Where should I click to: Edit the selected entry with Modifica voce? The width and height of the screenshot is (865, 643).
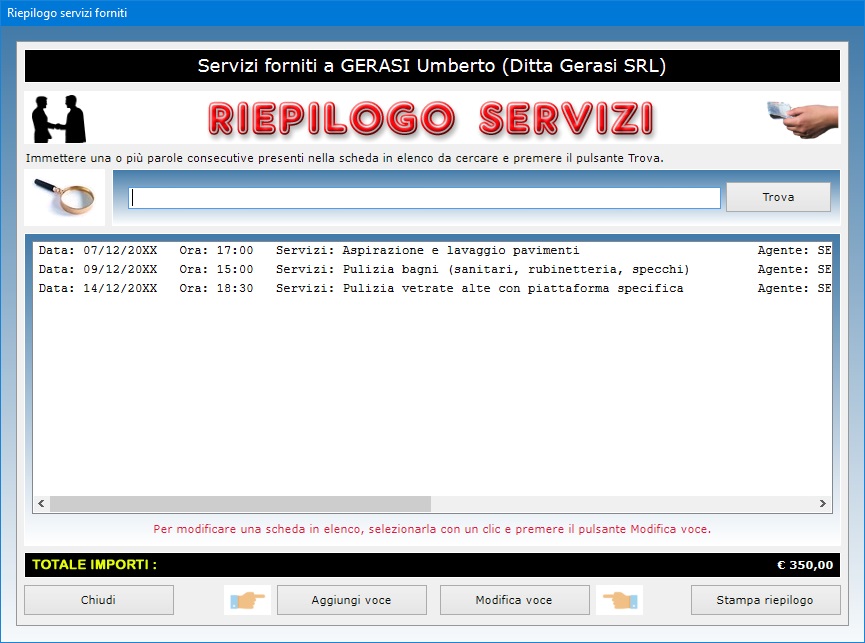click(513, 600)
